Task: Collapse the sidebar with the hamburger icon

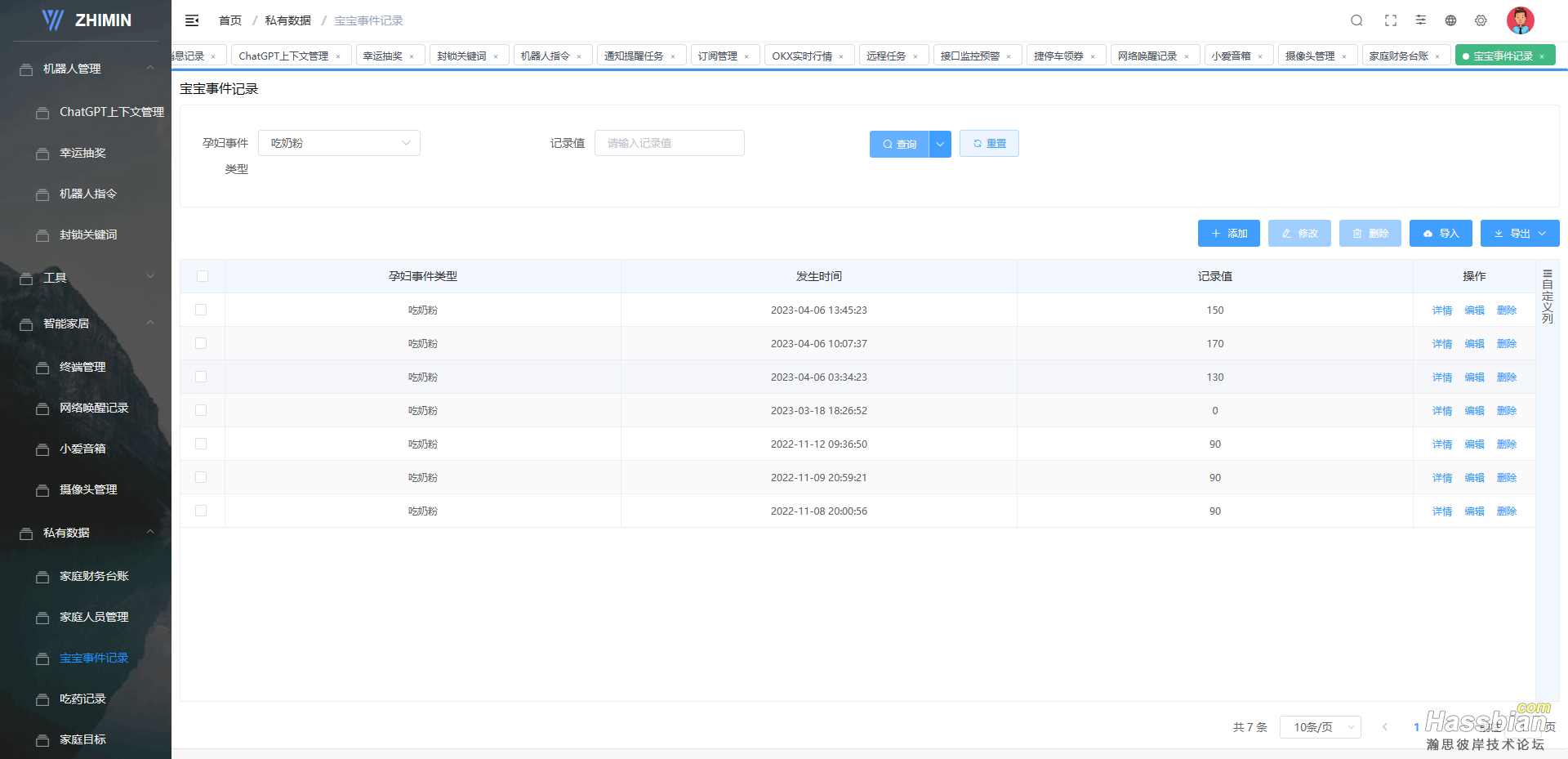Action: (x=192, y=20)
